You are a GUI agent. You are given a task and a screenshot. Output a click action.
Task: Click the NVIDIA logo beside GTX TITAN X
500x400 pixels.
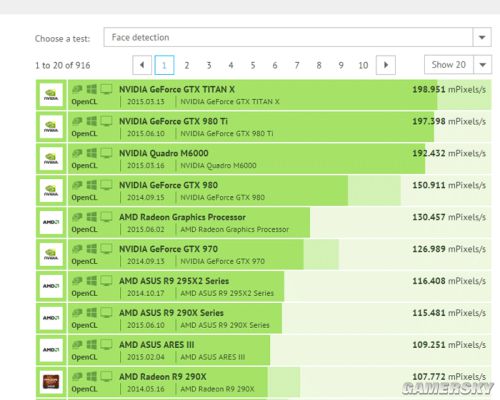51,95
